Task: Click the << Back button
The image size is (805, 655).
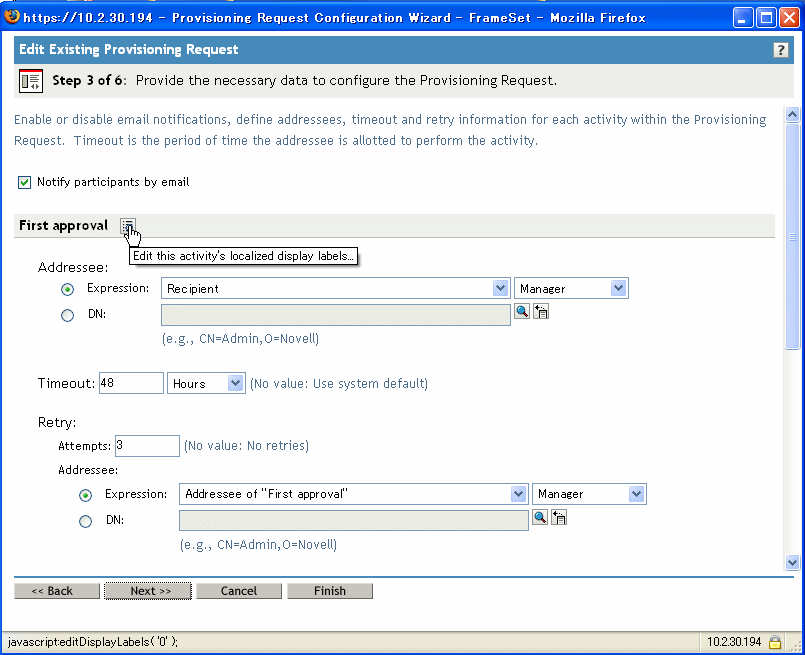Action: pos(57,591)
